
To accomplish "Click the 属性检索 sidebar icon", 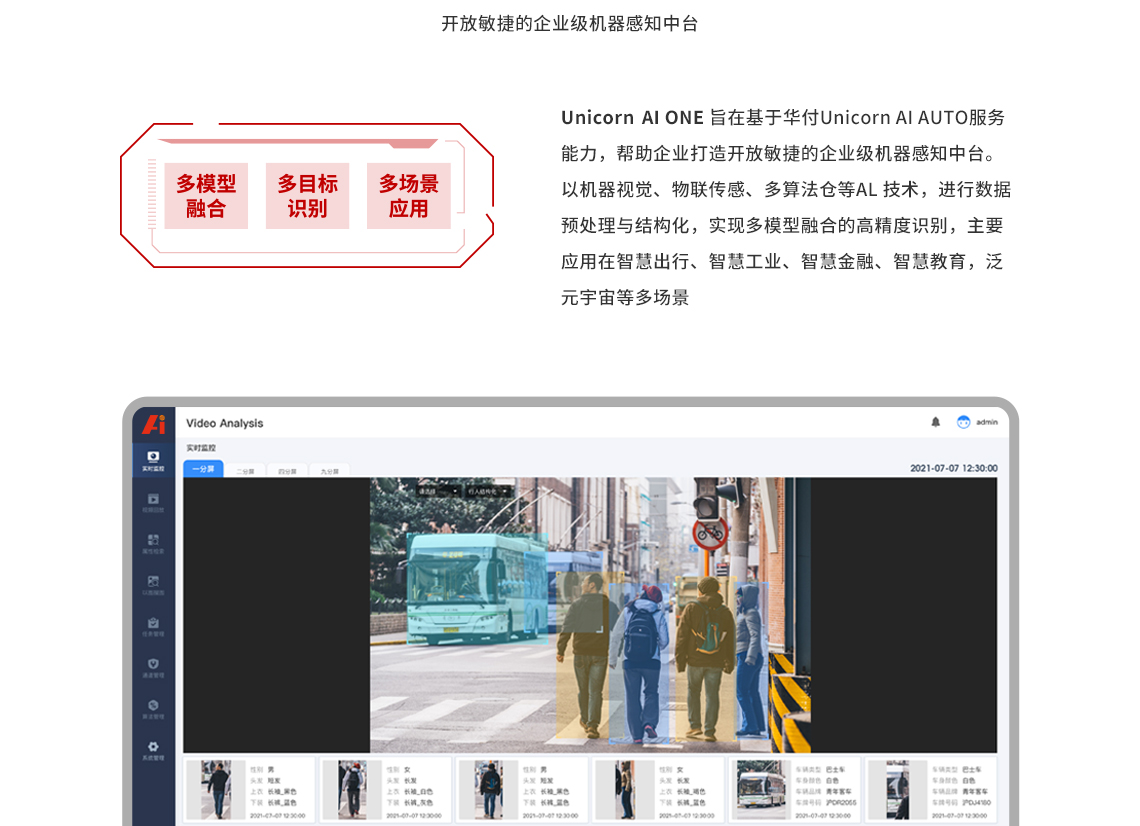I will pos(153,543).
